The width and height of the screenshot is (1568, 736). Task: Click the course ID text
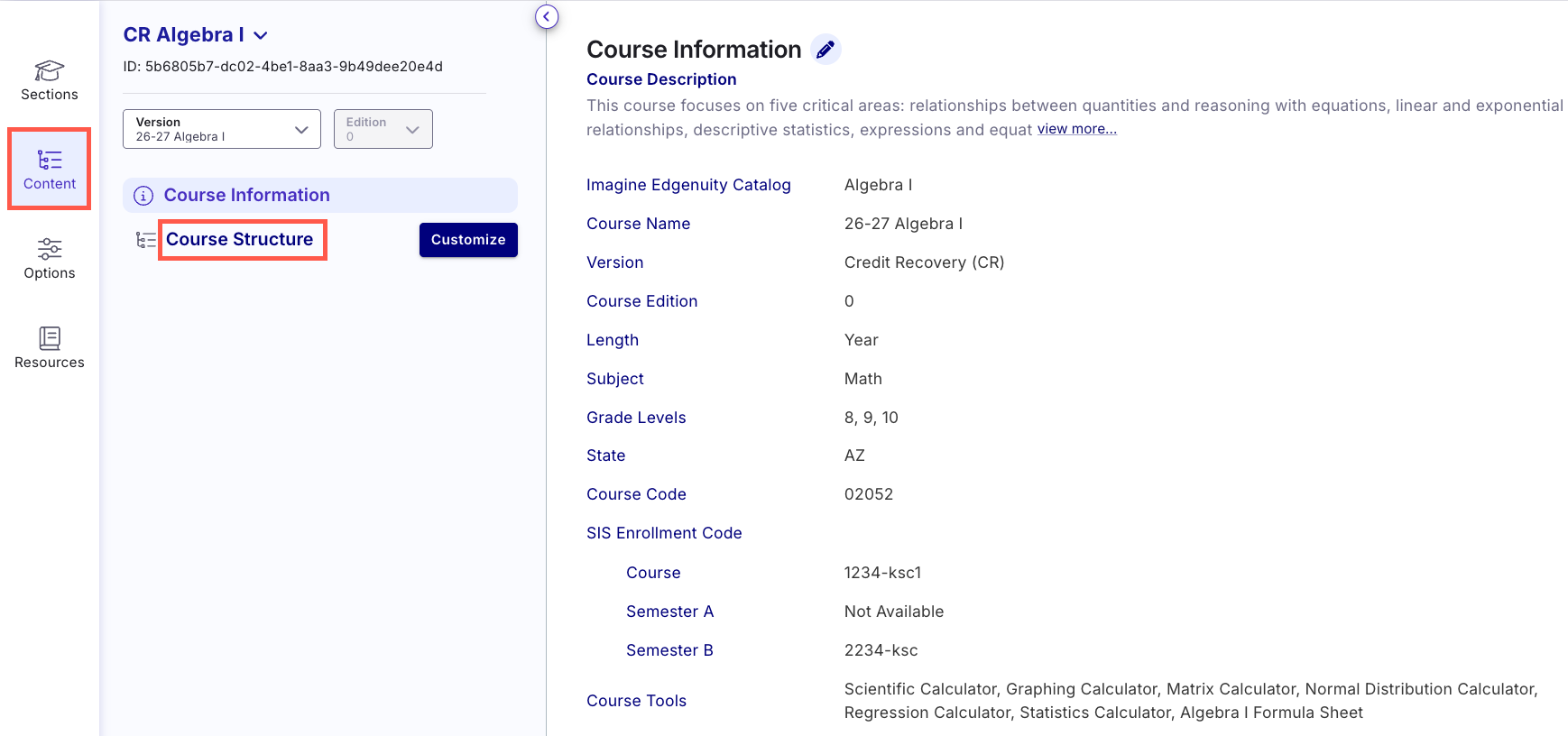point(283,67)
